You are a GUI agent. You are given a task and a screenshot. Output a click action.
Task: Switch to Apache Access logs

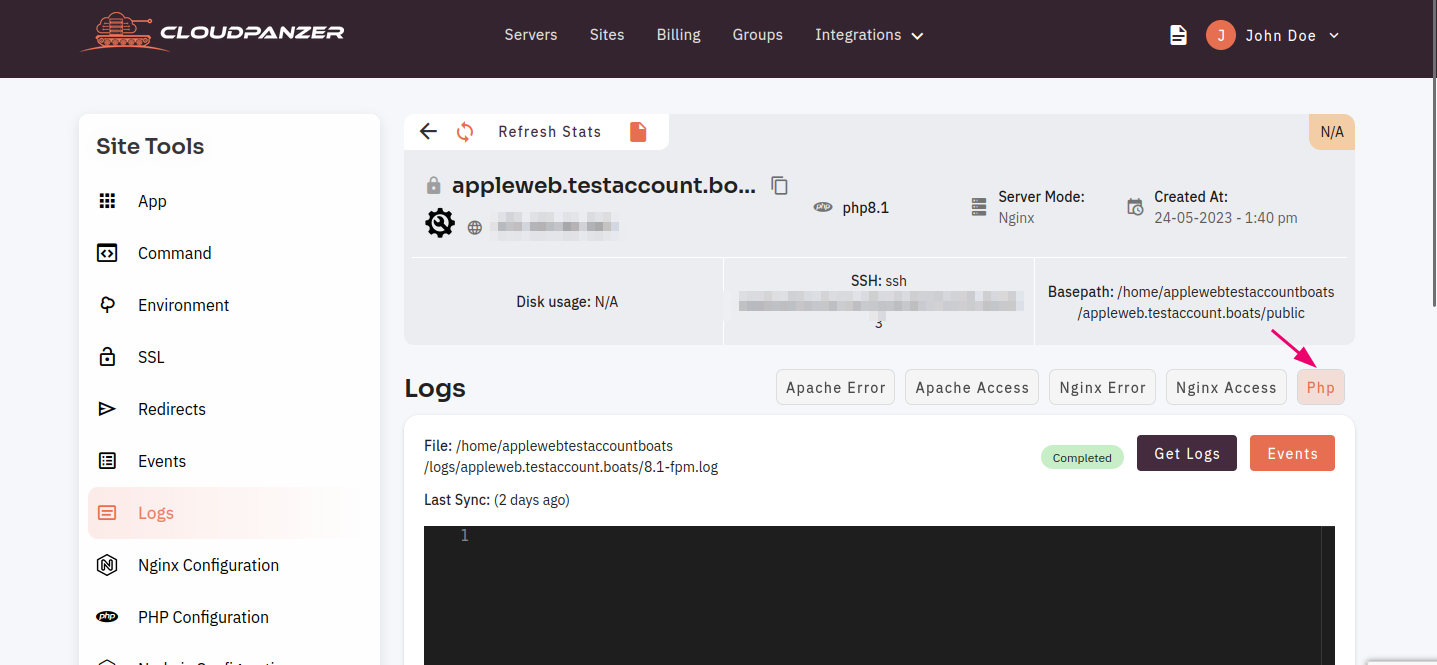point(972,387)
